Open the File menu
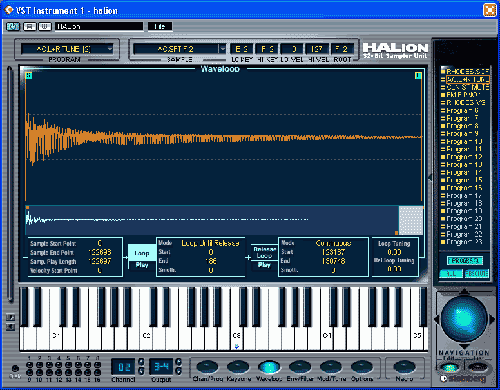Viewport: 500px width, 390px height. click(160, 26)
